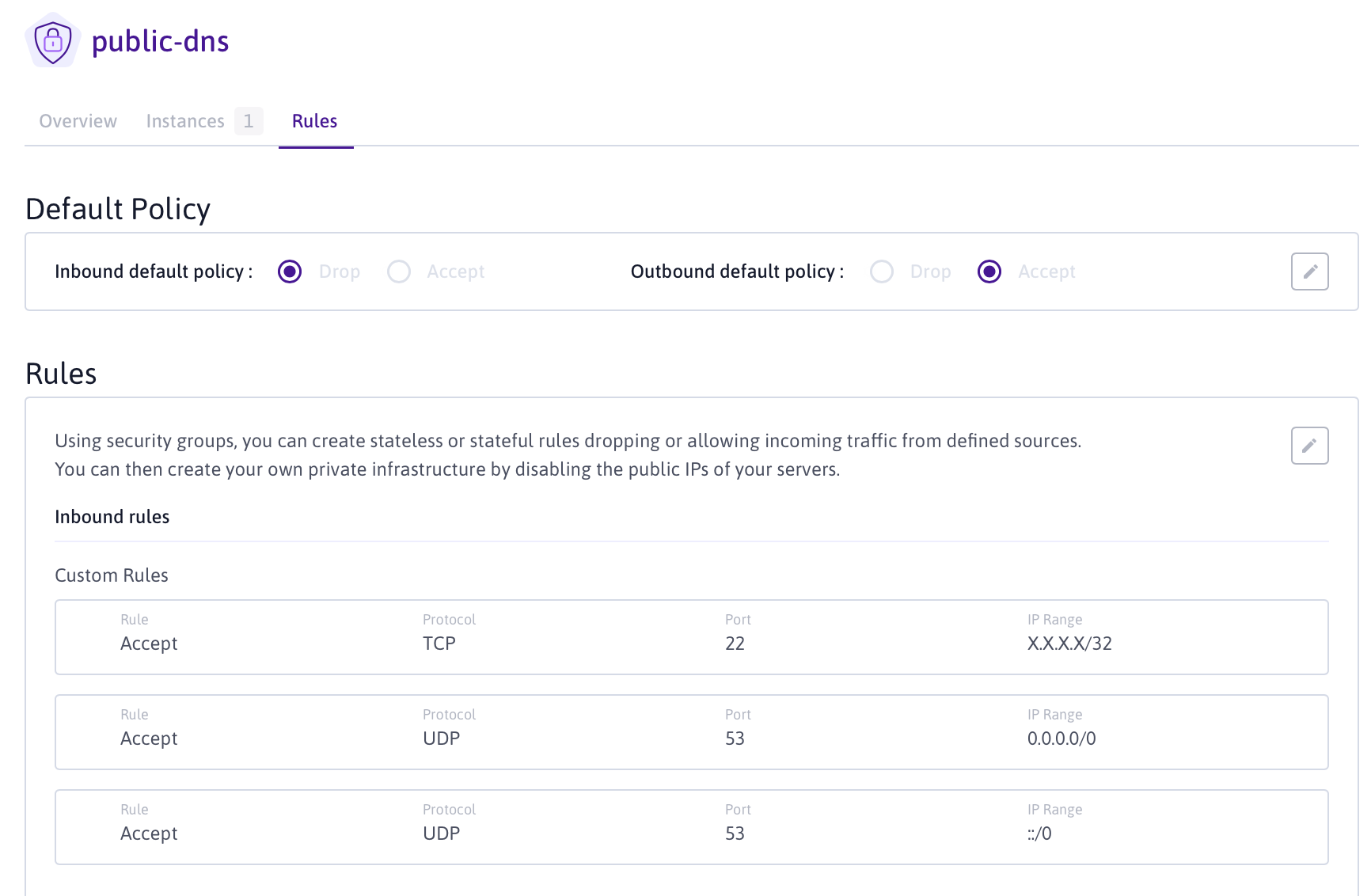
Task: Click the Rules section heading
Action: click(x=61, y=374)
